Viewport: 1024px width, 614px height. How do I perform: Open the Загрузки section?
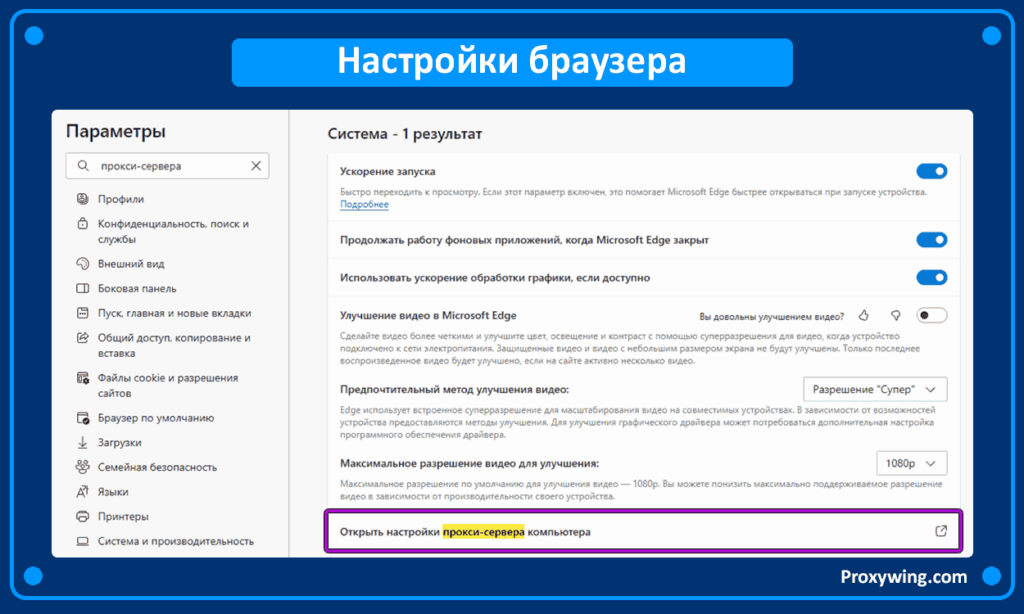120,442
